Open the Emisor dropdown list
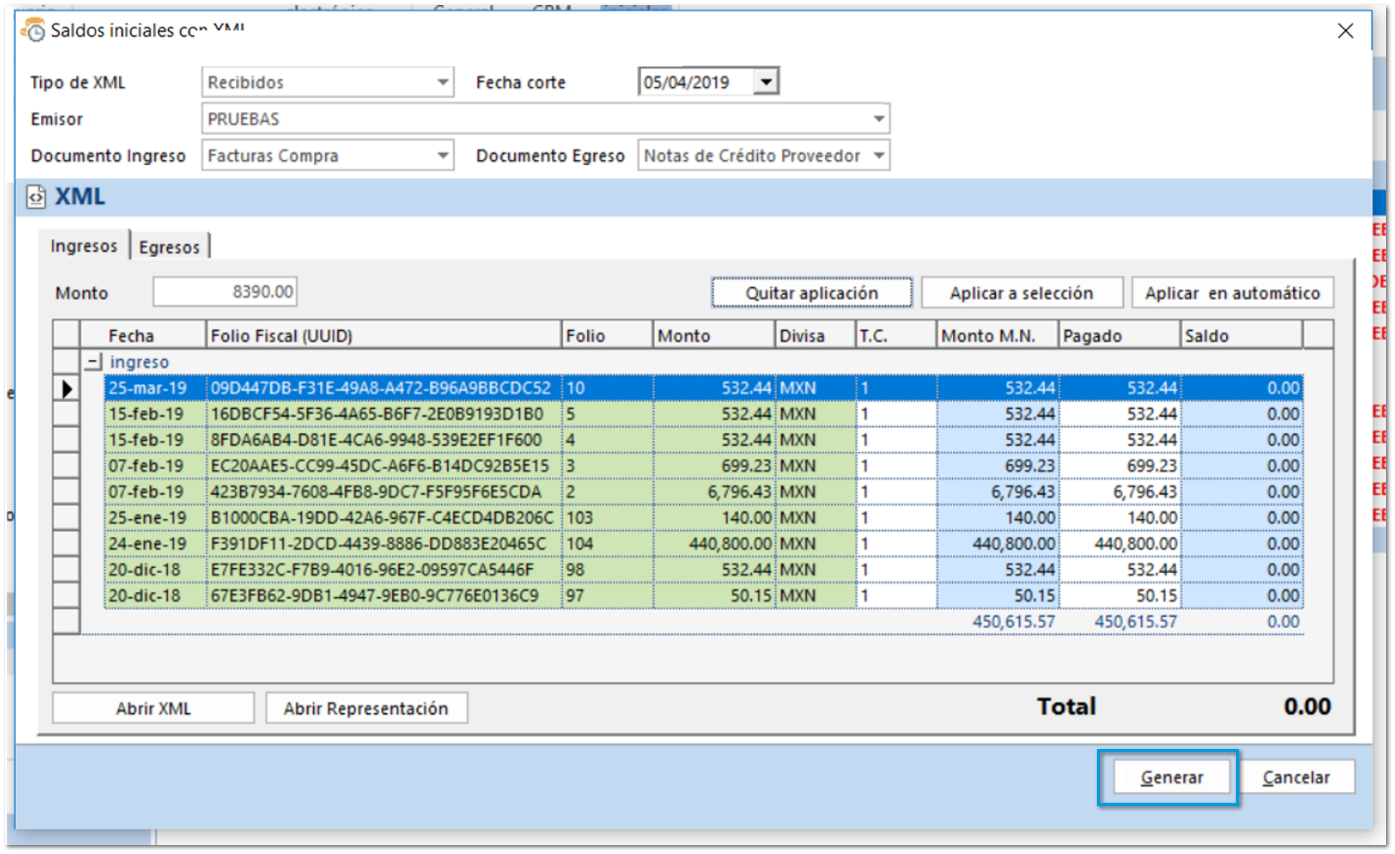 click(x=878, y=119)
